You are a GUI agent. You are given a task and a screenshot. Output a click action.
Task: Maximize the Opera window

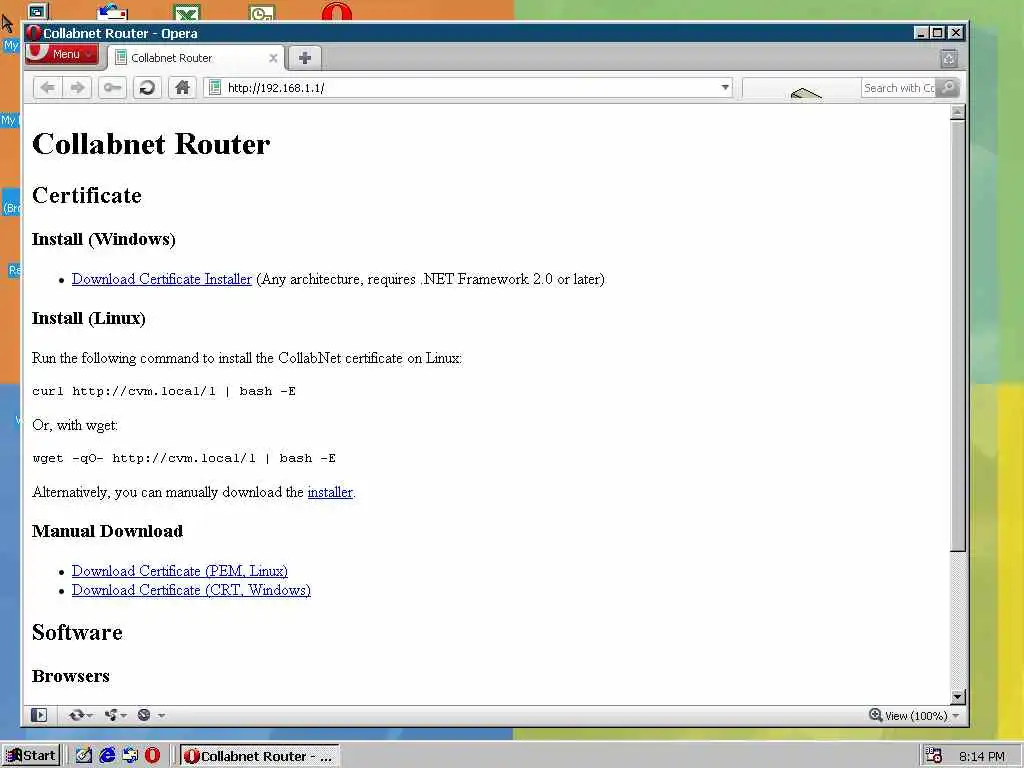(x=938, y=33)
